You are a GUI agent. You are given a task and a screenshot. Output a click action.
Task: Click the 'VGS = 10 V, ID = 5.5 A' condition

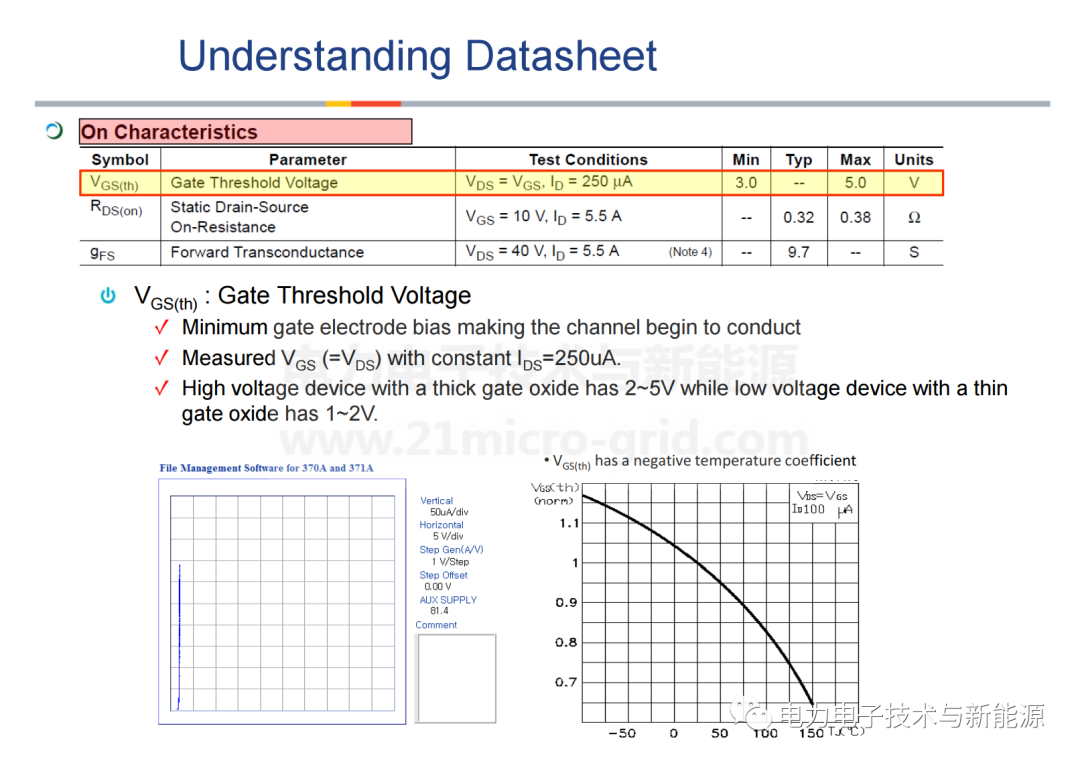[543, 217]
